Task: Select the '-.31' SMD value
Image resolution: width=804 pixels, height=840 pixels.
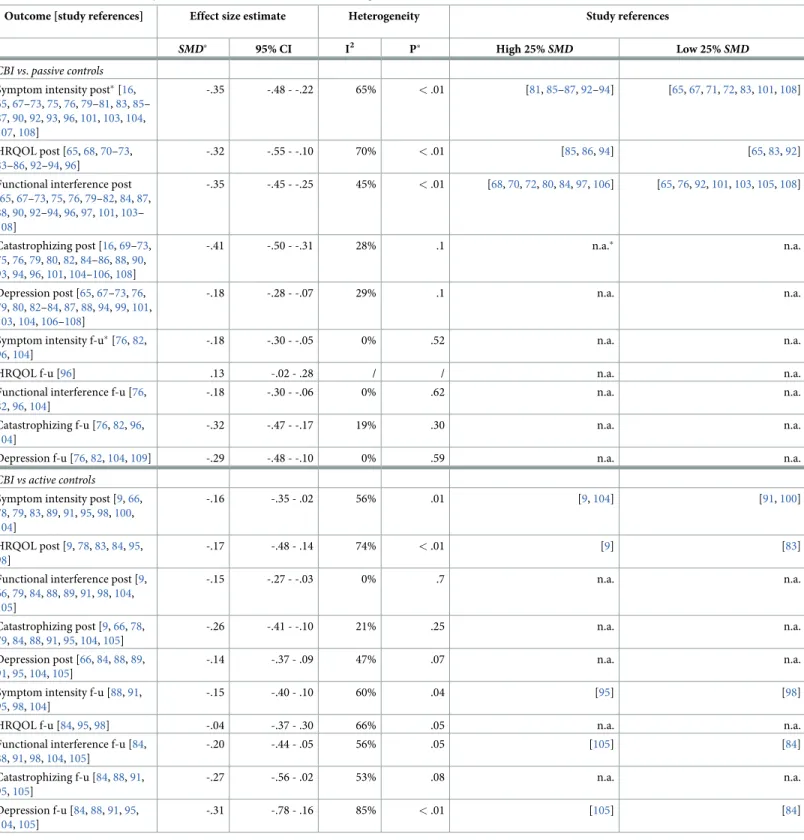Action: [x=215, y=810]
